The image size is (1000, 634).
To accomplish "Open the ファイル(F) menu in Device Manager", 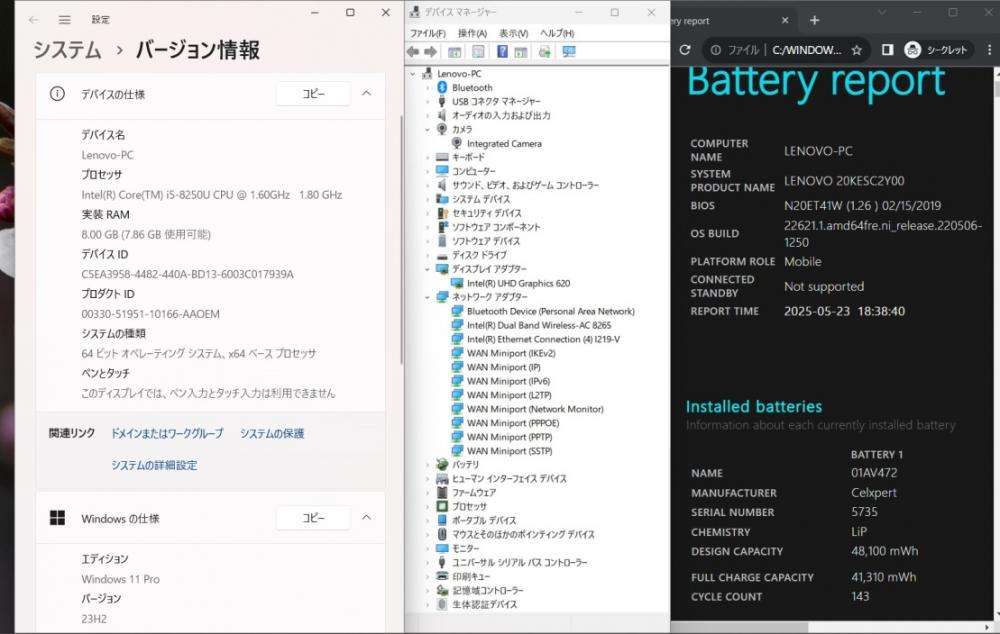I will click(427, 33).
